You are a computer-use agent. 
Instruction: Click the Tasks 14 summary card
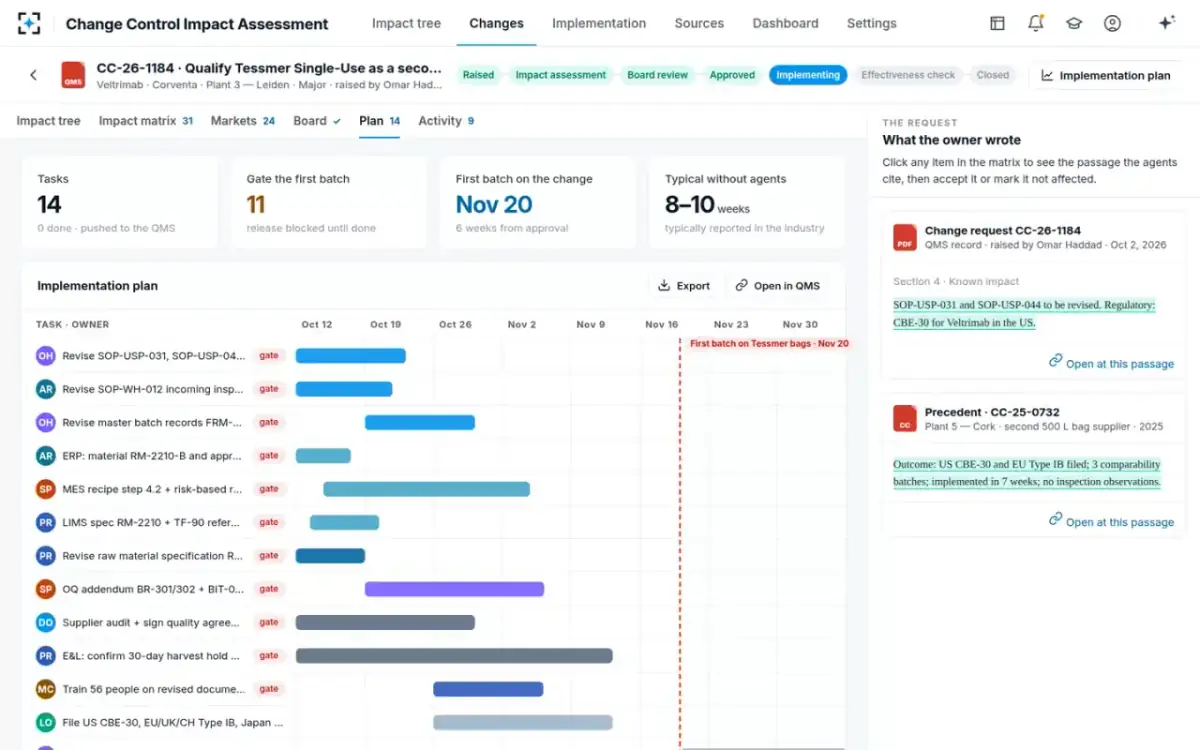tap(120, 202)
